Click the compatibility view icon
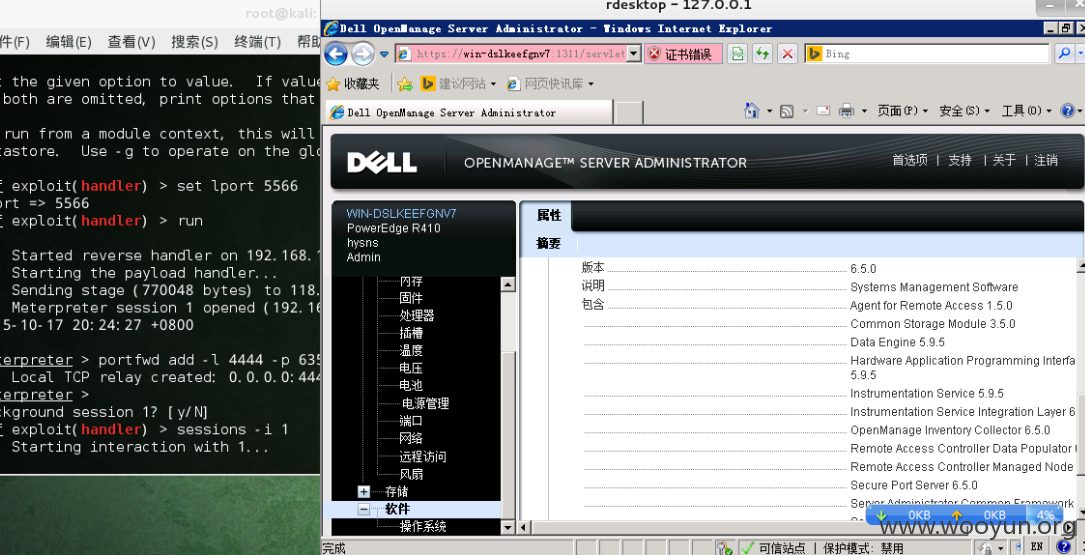The height and width of the screenshot is (555, 1085). coord(738,54)
